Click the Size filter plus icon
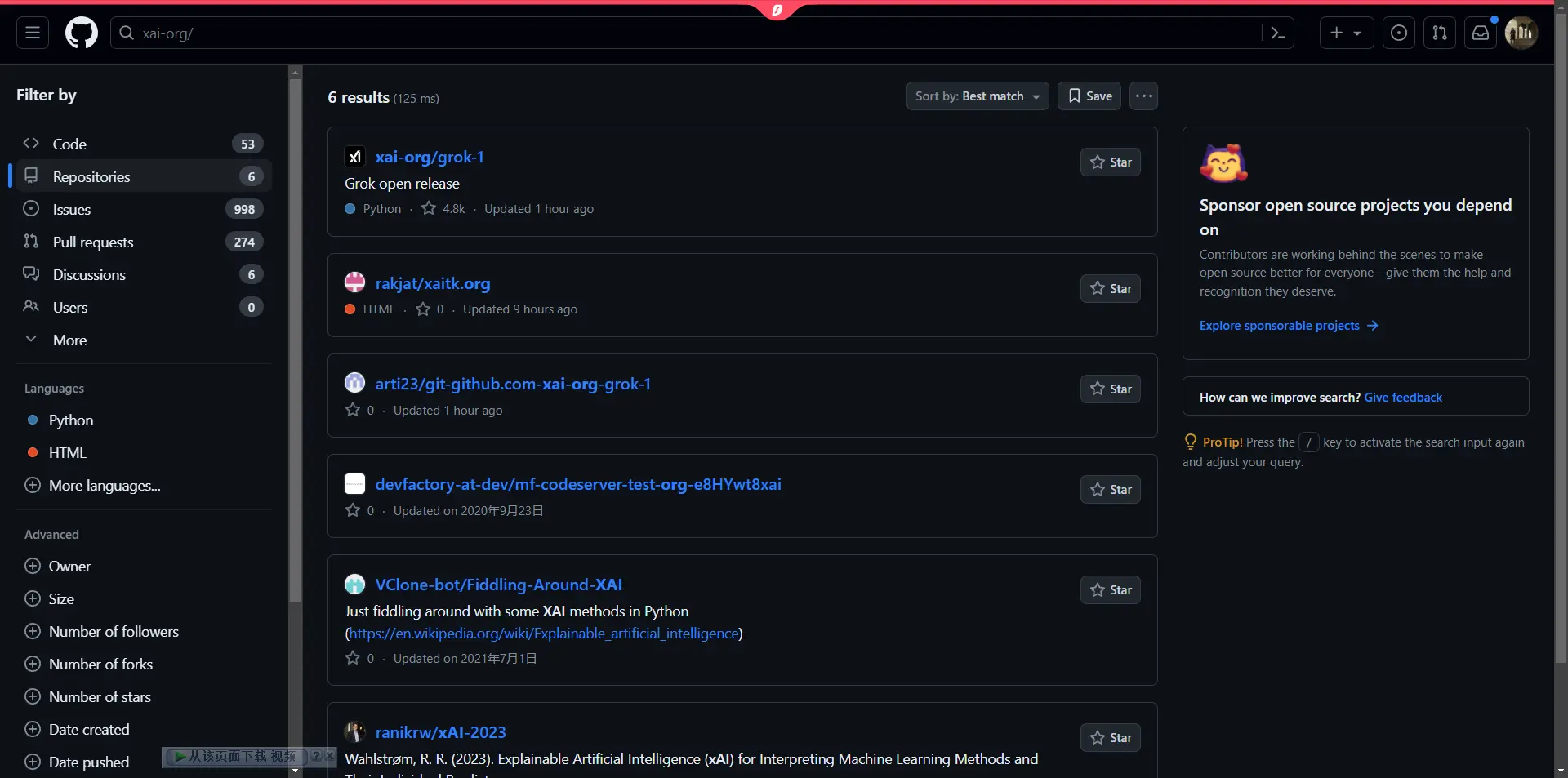The height and width of the screenshot is (778, 1568). pos(33,598)
